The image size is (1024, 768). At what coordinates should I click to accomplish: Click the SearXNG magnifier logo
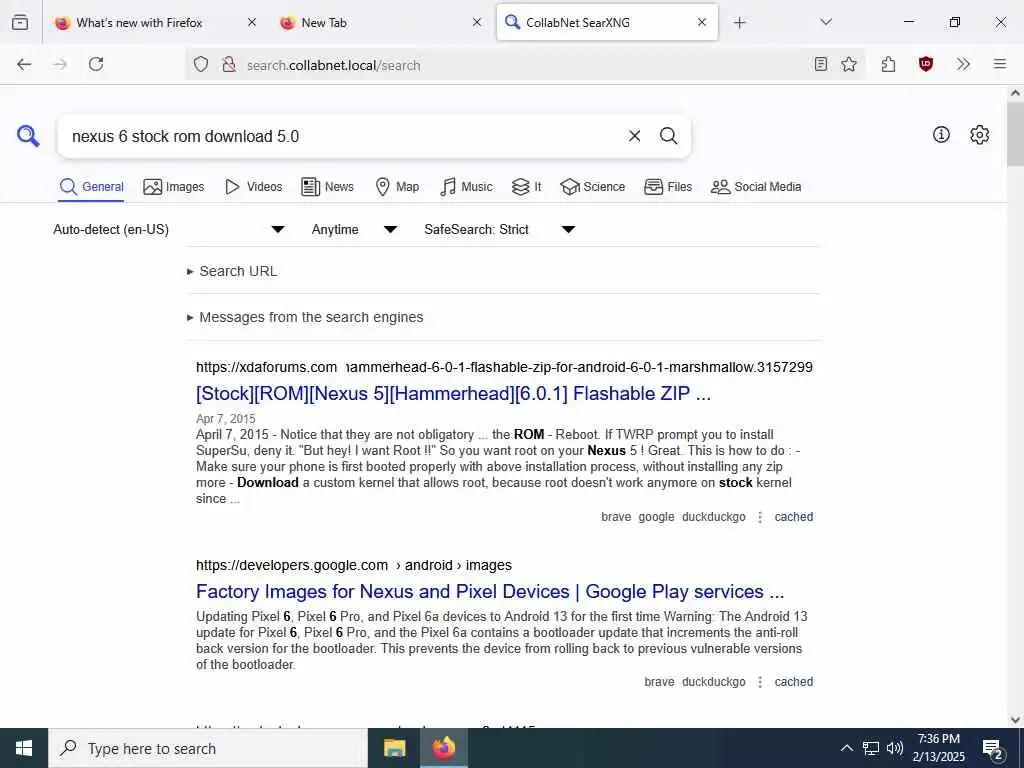click(28, 136)
